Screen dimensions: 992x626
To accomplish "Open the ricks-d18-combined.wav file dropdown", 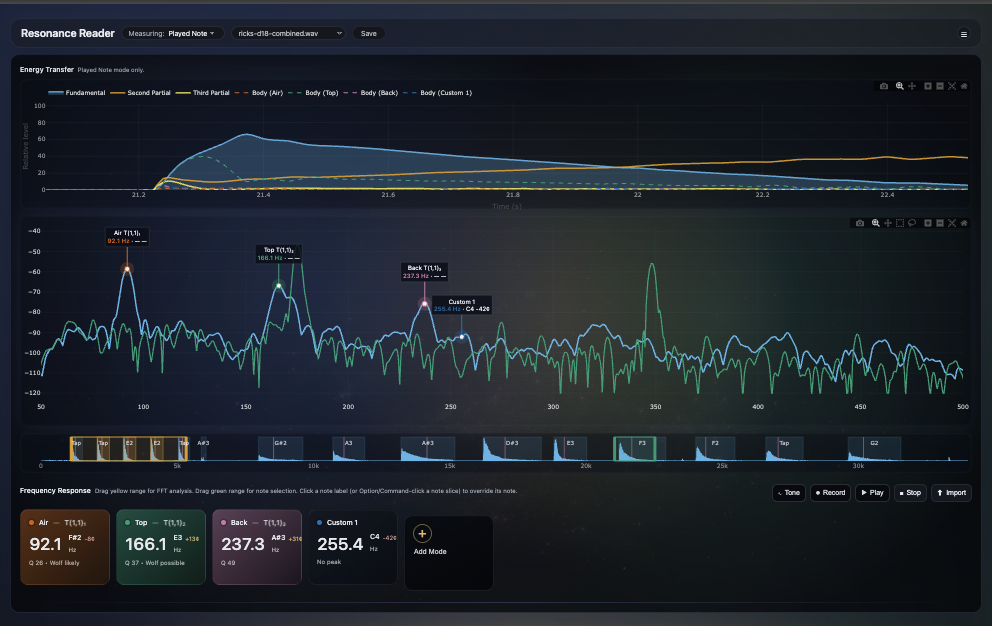I will pos(288,34).
